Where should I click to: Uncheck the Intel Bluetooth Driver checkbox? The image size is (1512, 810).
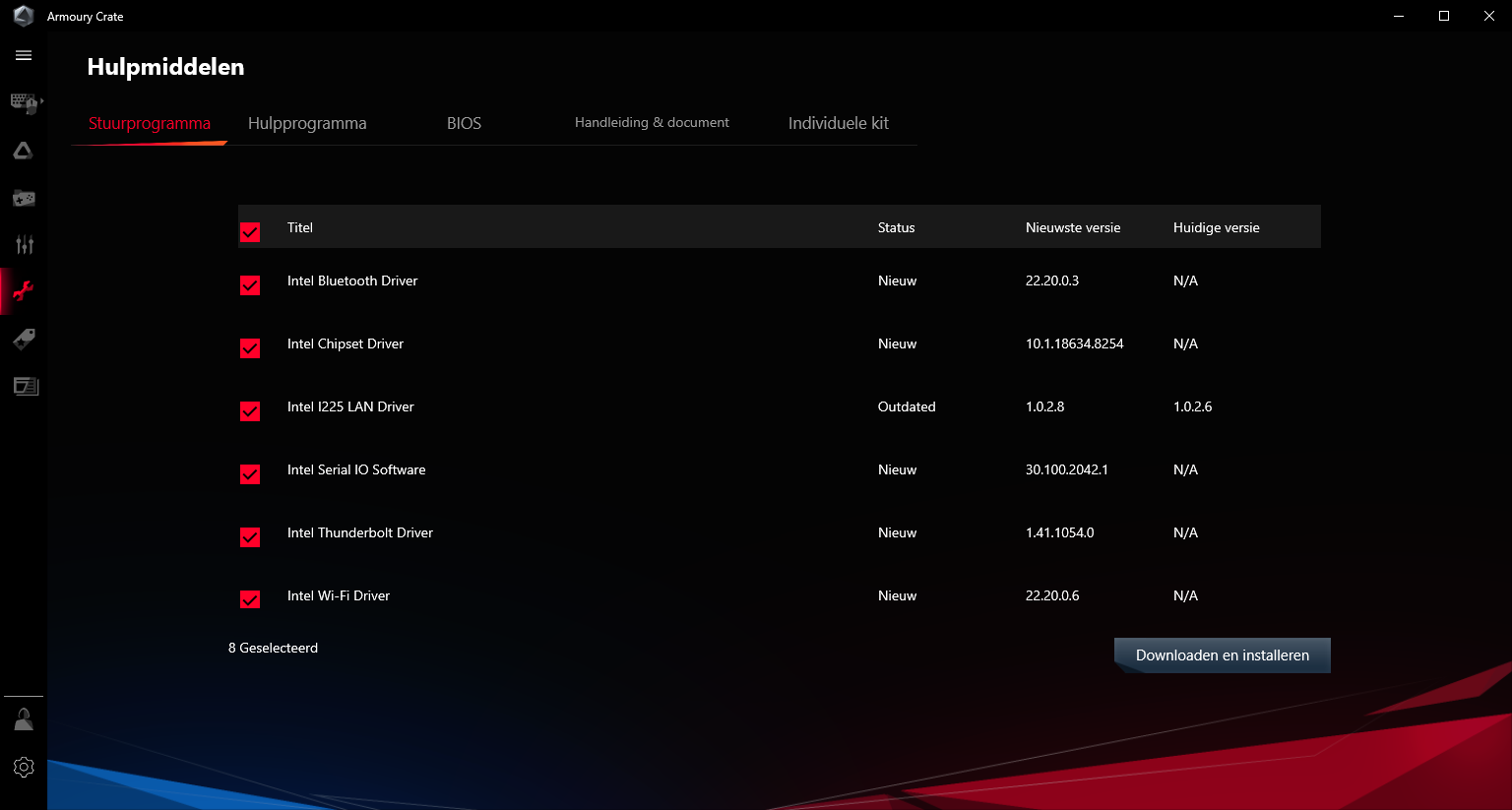coord(250,285)
